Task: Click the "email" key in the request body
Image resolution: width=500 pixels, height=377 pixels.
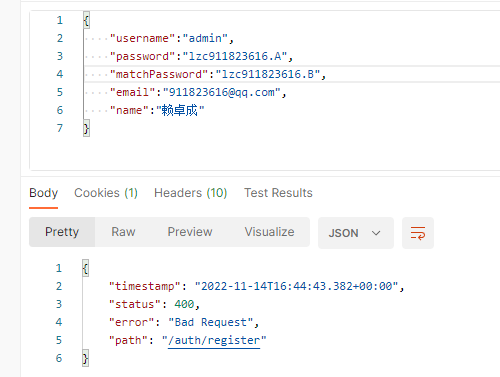Action: pyautogui.click(x=133, y=92)
